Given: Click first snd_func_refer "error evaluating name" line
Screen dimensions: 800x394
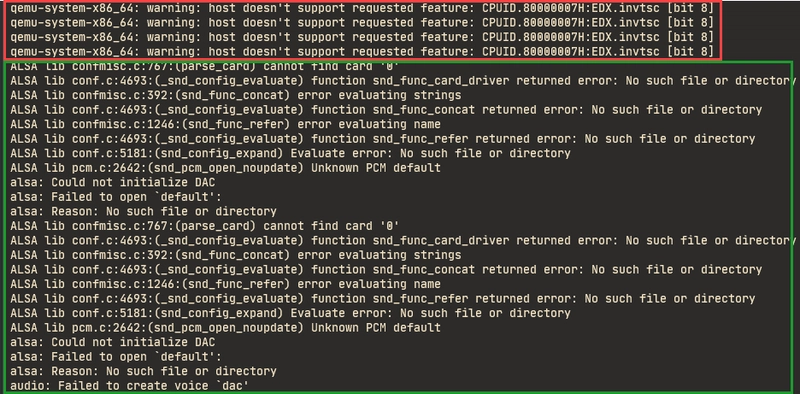Looking at the screenshot, I should [225, 125].
